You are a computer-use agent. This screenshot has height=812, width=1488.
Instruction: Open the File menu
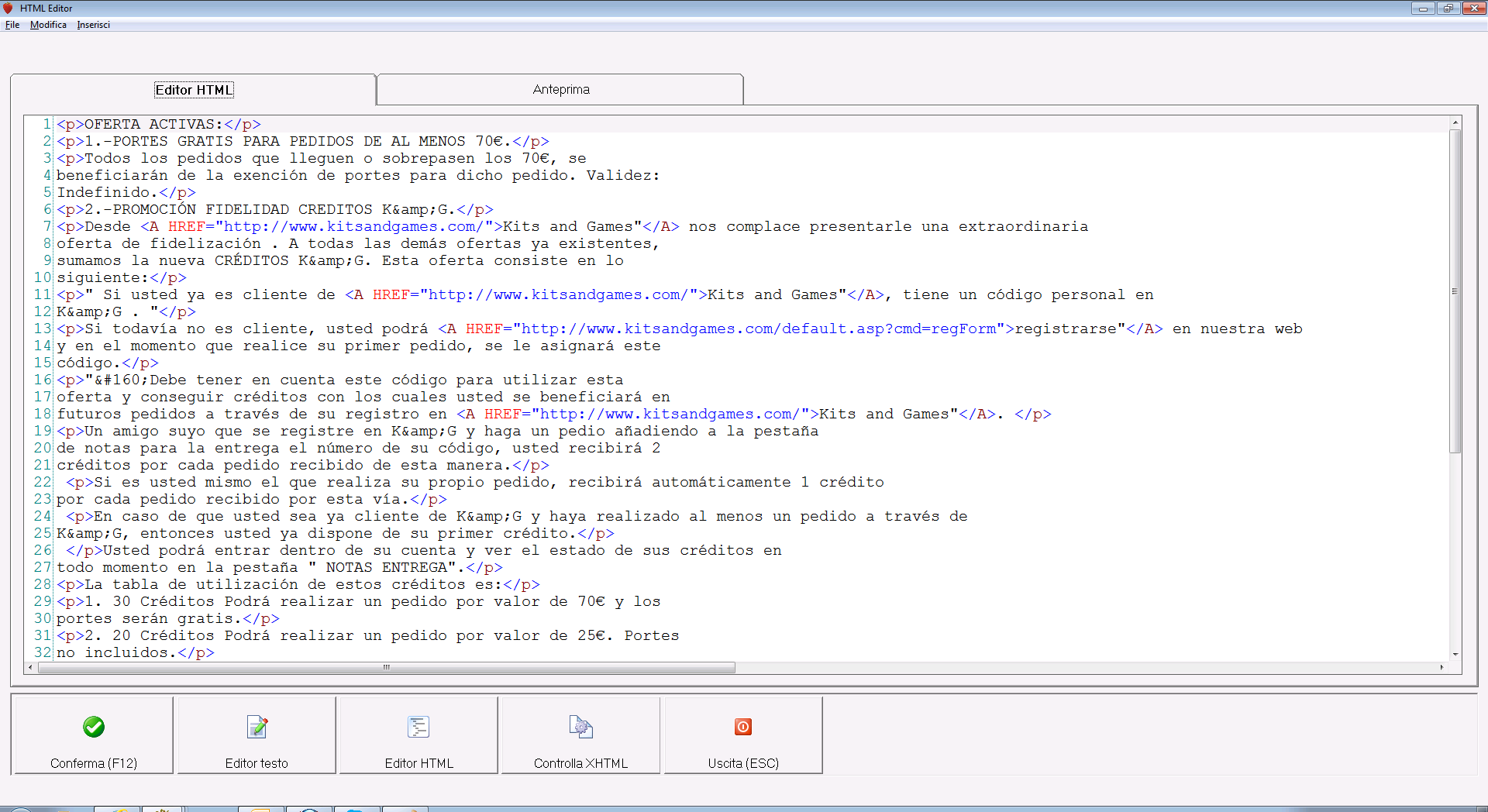(x=12, y=25)
